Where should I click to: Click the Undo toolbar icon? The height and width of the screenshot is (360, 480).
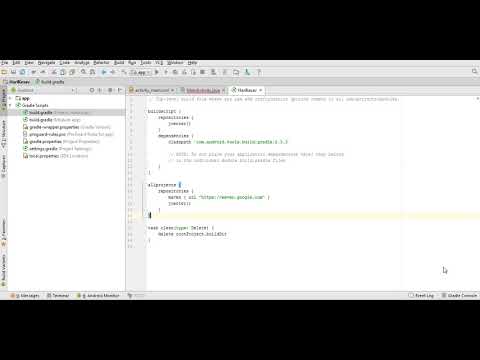tap(34, 72)
